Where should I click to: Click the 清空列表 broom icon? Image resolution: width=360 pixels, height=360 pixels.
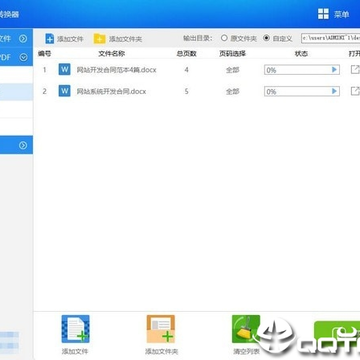tap(246, 329)
